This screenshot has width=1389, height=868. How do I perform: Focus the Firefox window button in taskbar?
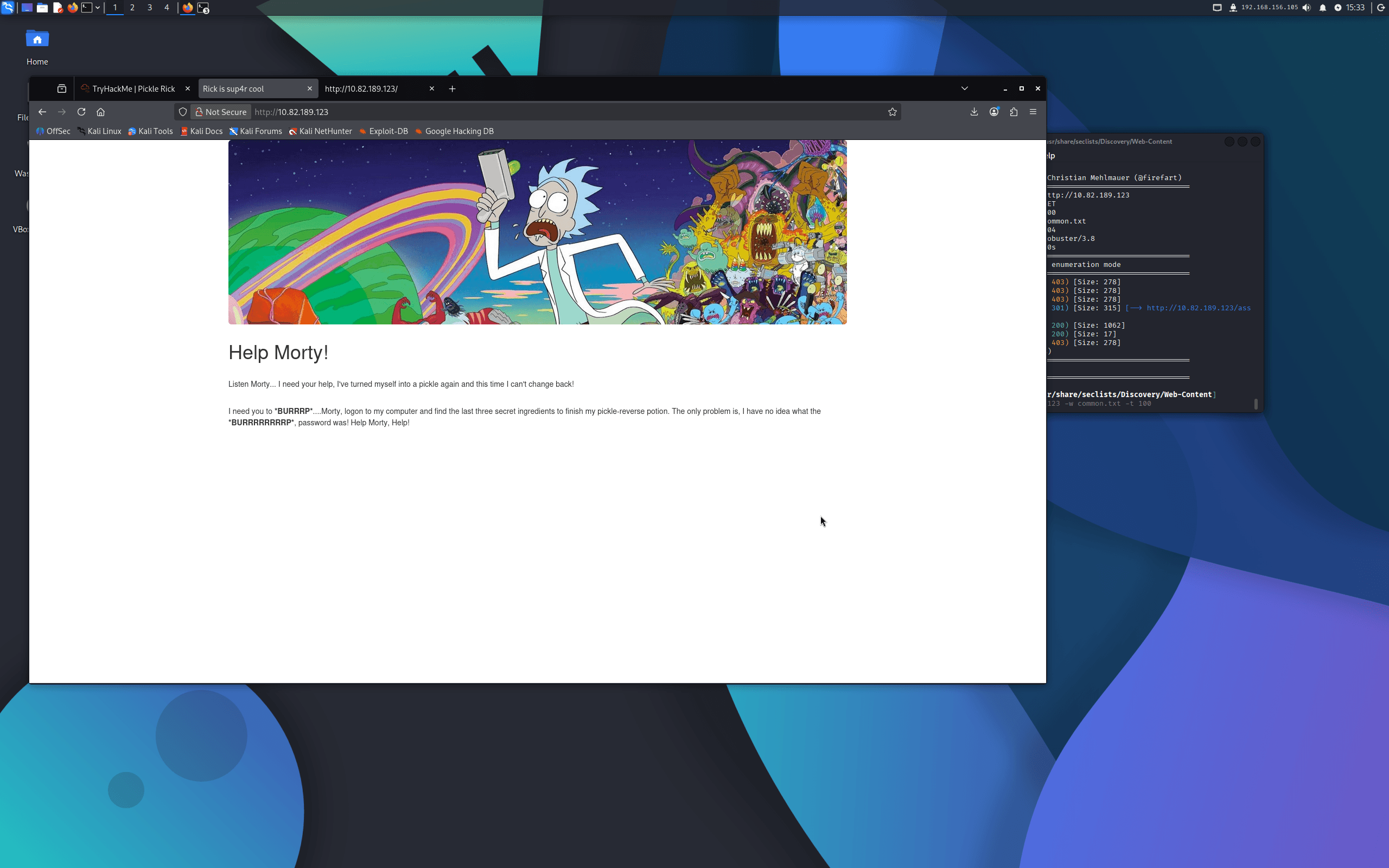[188, 8]
